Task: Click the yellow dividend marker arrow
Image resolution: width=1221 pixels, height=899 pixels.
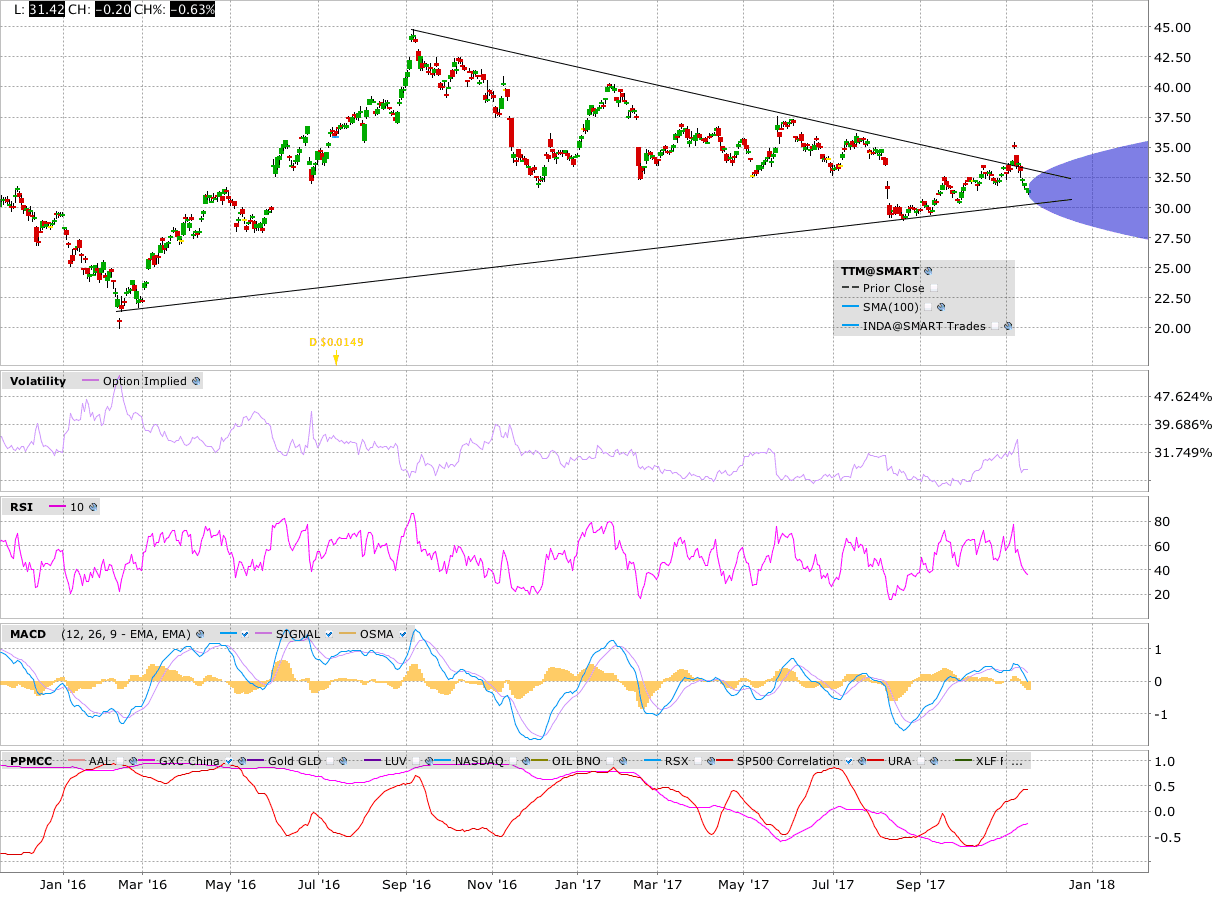Action: (x=336, y=358)
